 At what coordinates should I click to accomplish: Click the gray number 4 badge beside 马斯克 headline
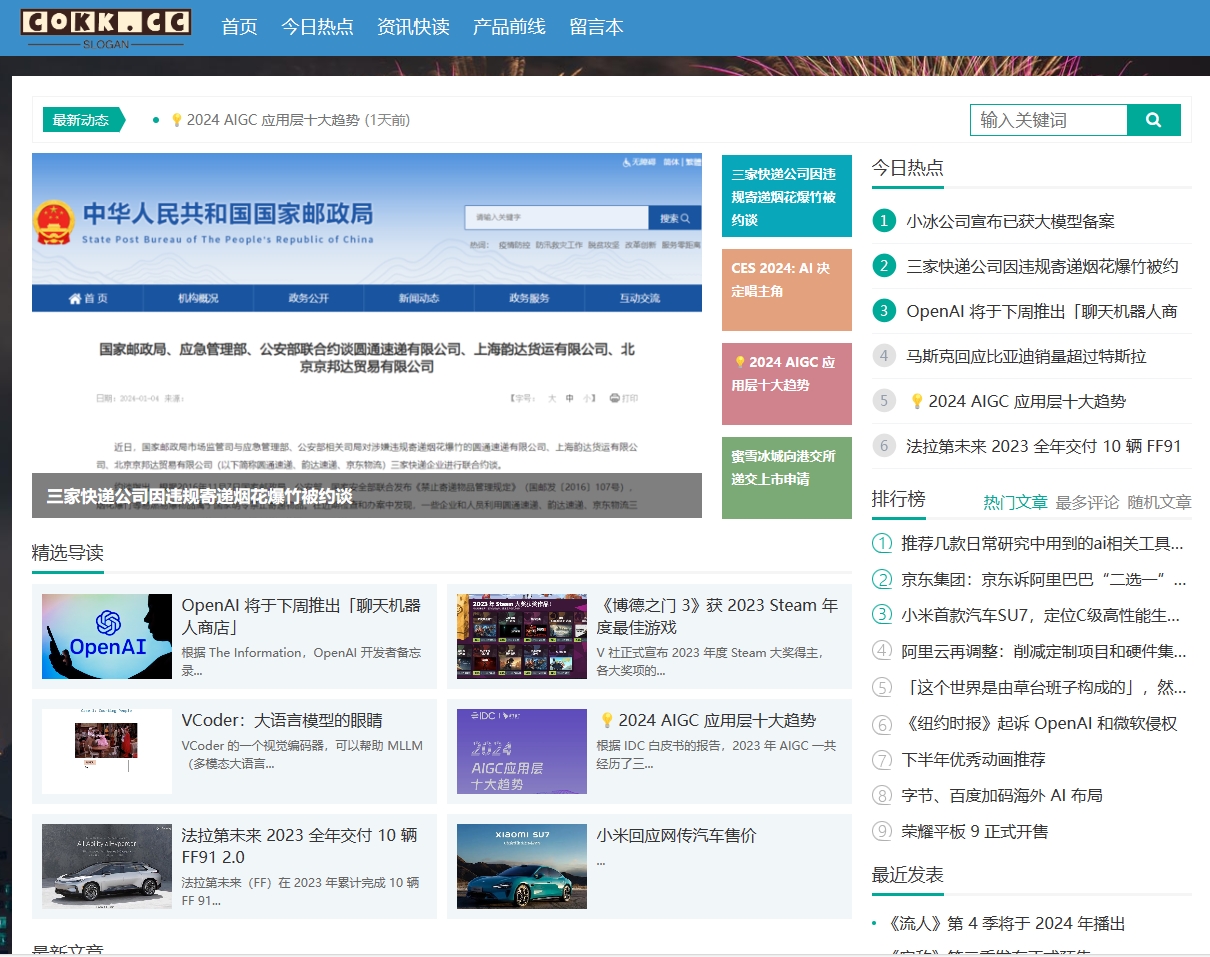click(x=884, y=356)
